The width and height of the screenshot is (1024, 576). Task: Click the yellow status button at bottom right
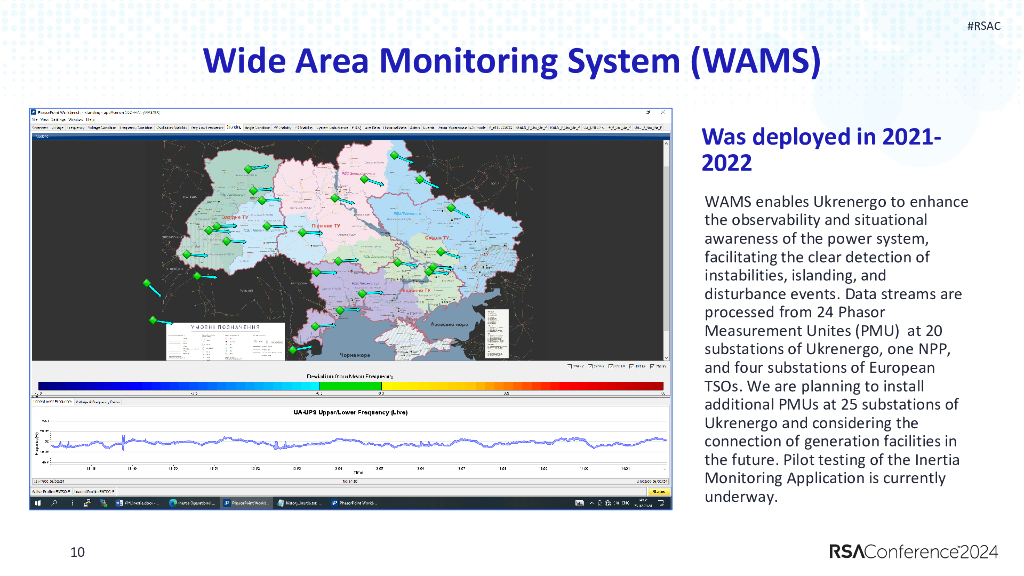[x=658, y=492]
